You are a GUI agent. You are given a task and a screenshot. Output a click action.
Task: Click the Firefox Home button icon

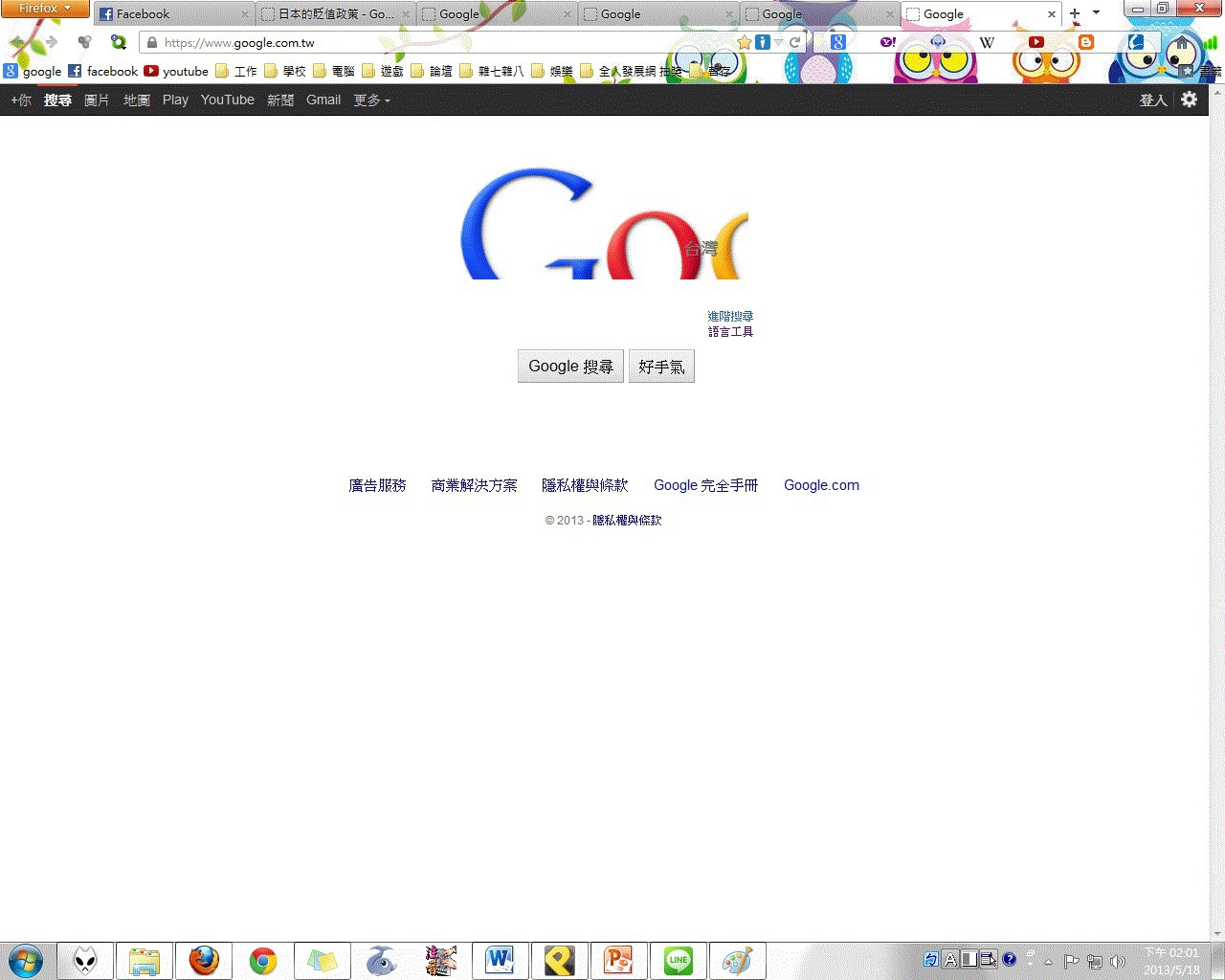coord(1182,43)
